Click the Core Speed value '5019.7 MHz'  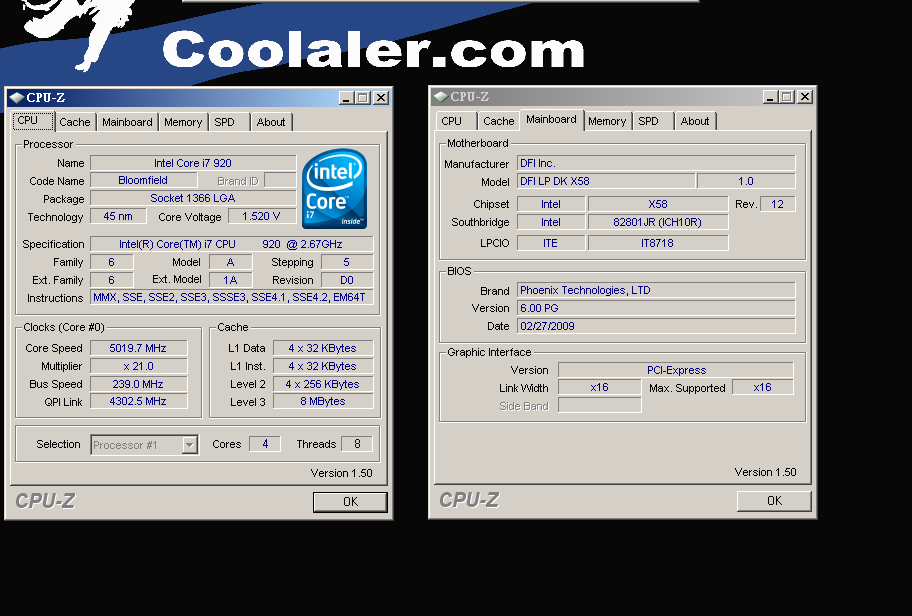[138, 348]
